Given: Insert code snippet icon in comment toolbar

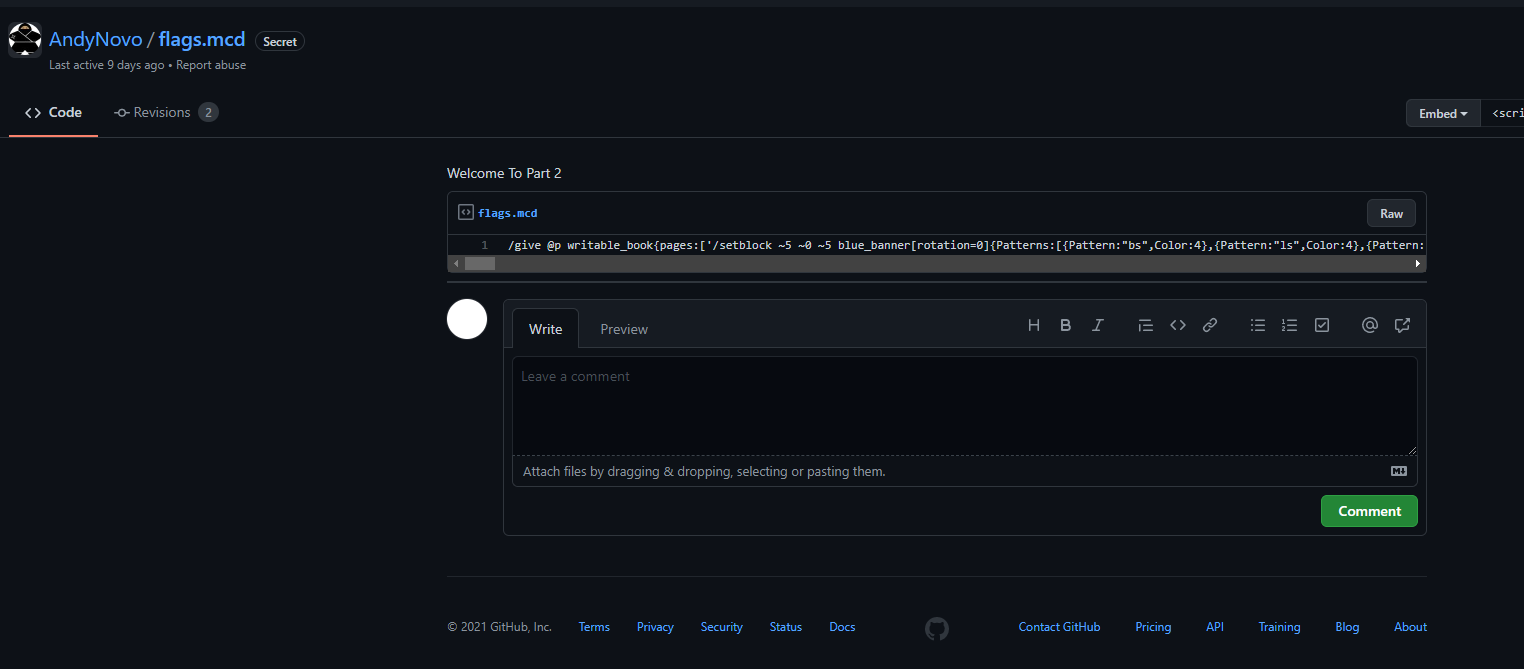Looking at the screenshot, I should (x=1178, y=325).
